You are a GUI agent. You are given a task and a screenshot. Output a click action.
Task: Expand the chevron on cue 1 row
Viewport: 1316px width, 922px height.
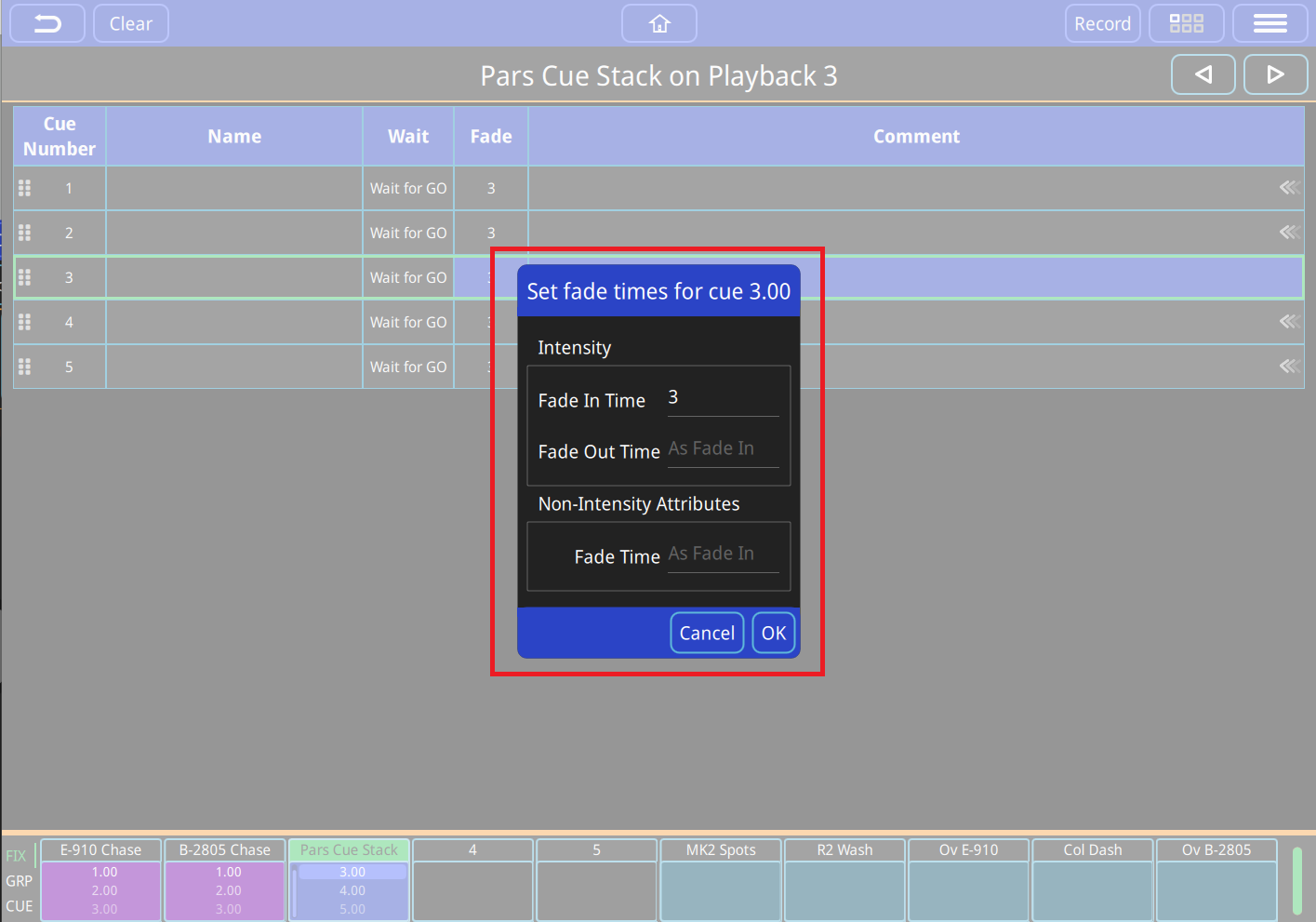coord(1289,188)
